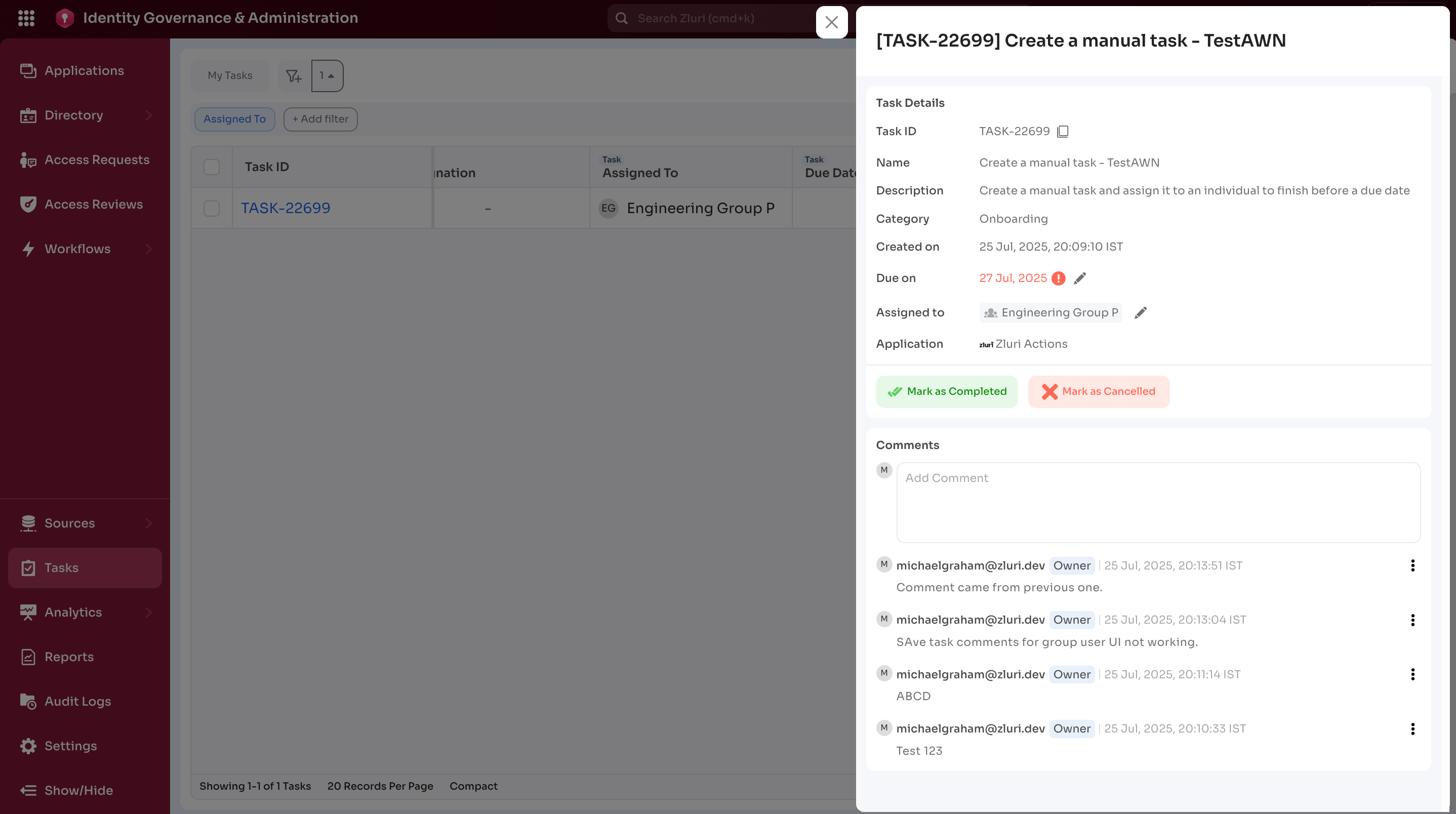Open the TASK-22699 link in table
1456x814 pixels.
coord(286,208)
